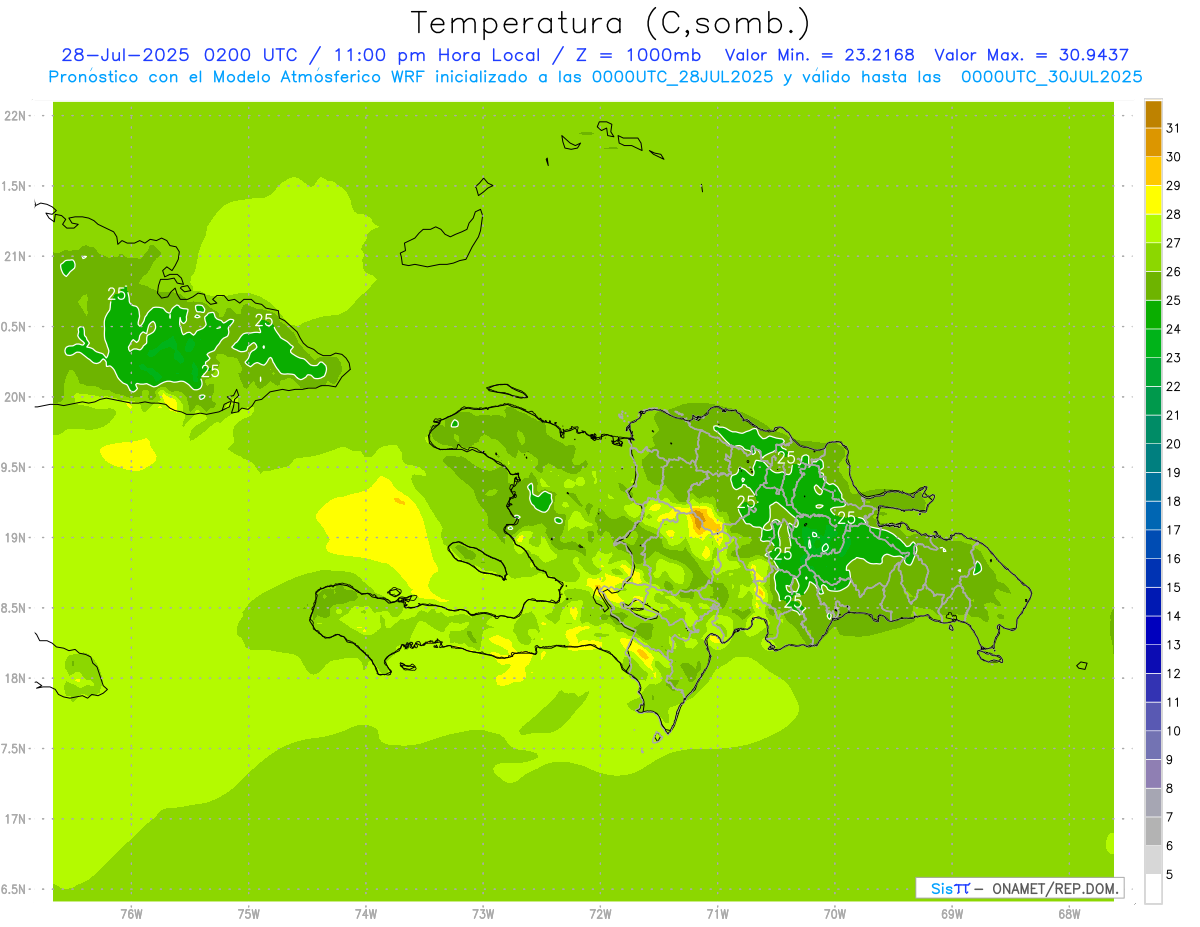Click the legend value '29'

point(1173,185)
